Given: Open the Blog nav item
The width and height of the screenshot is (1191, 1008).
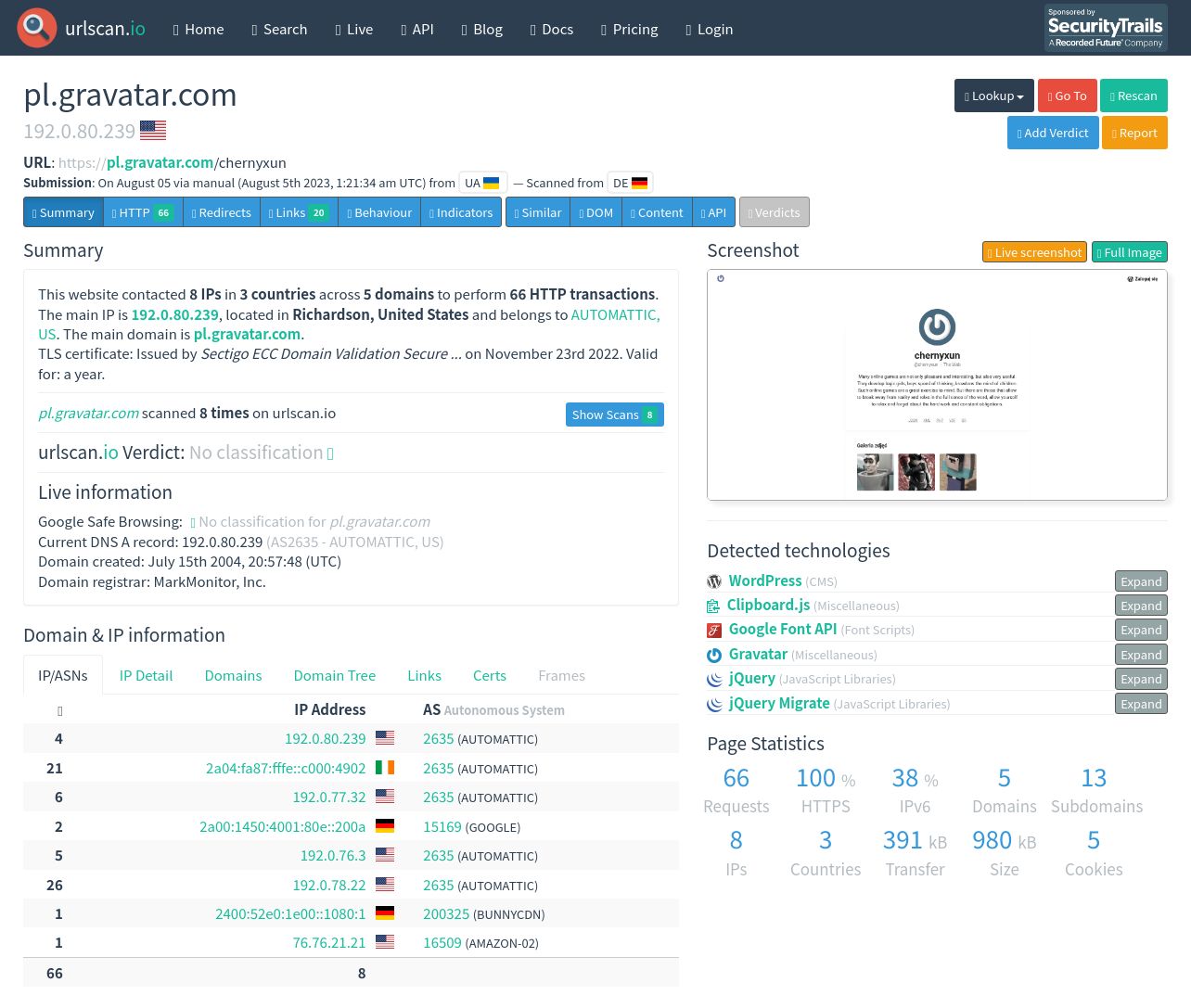Looking at the screenshot, I should [x=482, y=29].
